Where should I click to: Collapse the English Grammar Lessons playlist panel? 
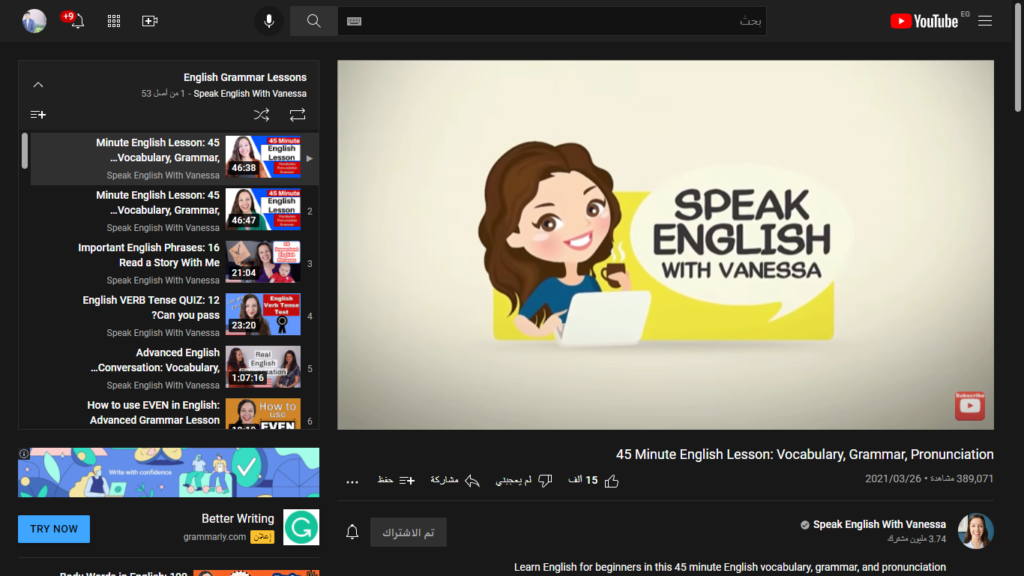[x=38, y=85]
